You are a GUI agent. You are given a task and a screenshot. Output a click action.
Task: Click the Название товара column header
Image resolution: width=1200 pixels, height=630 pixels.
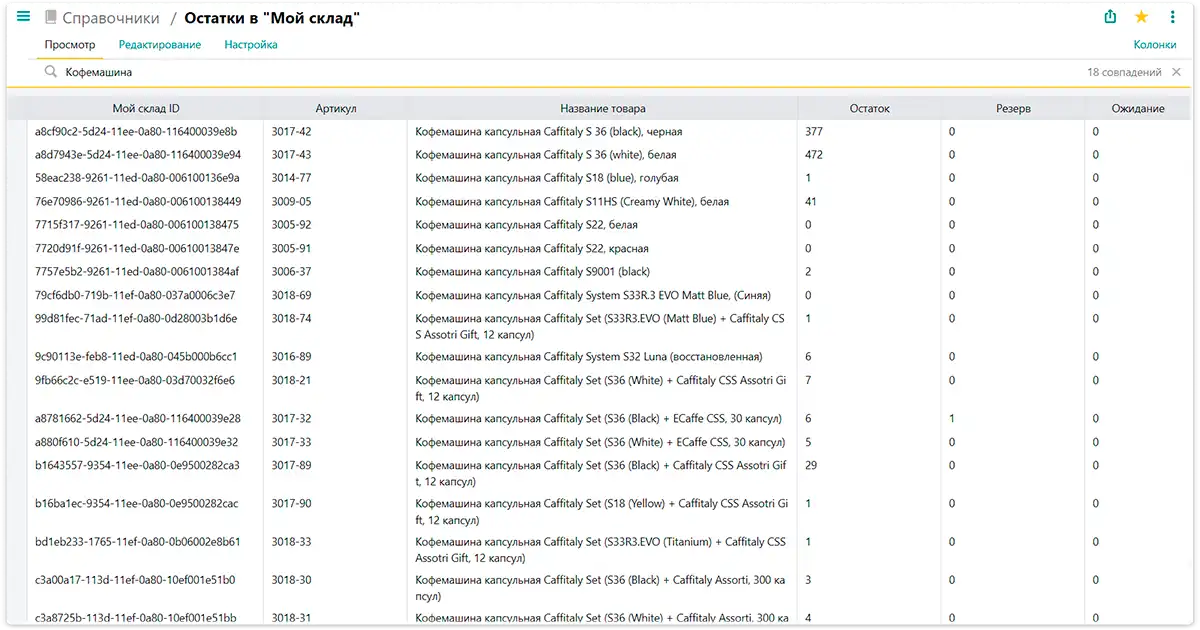[603, 108]
